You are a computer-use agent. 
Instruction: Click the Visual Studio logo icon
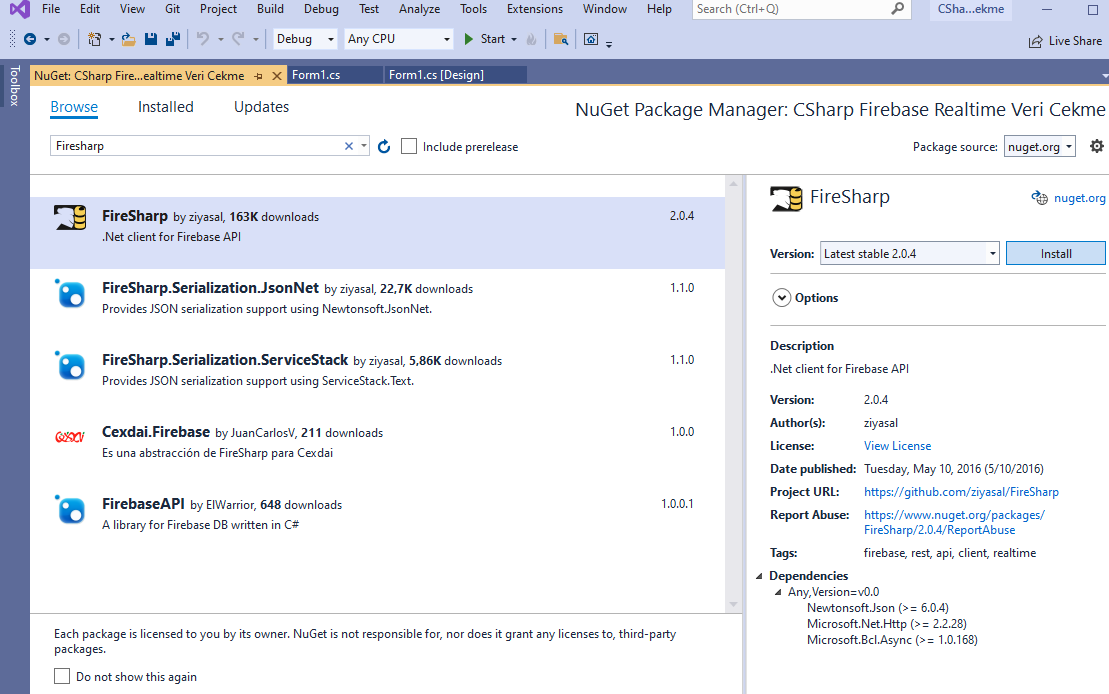[x=20, y=9]
